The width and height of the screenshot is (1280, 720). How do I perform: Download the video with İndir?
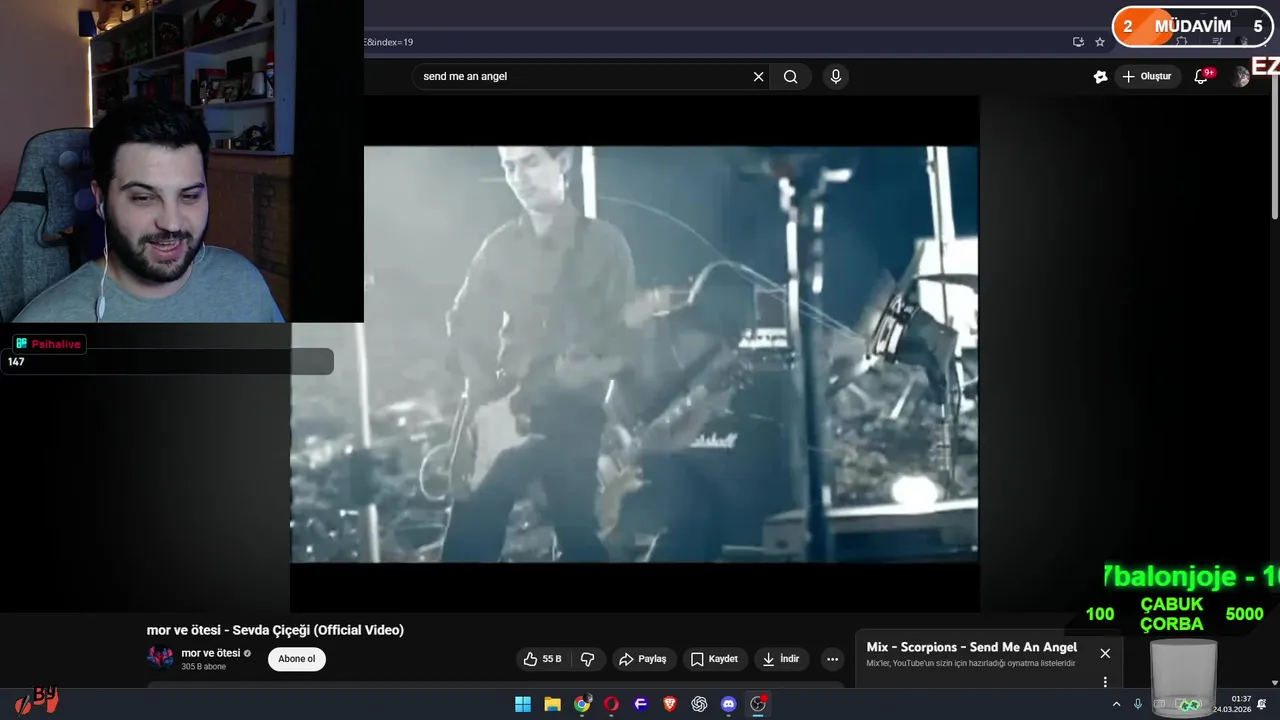[x=781, y=659]
